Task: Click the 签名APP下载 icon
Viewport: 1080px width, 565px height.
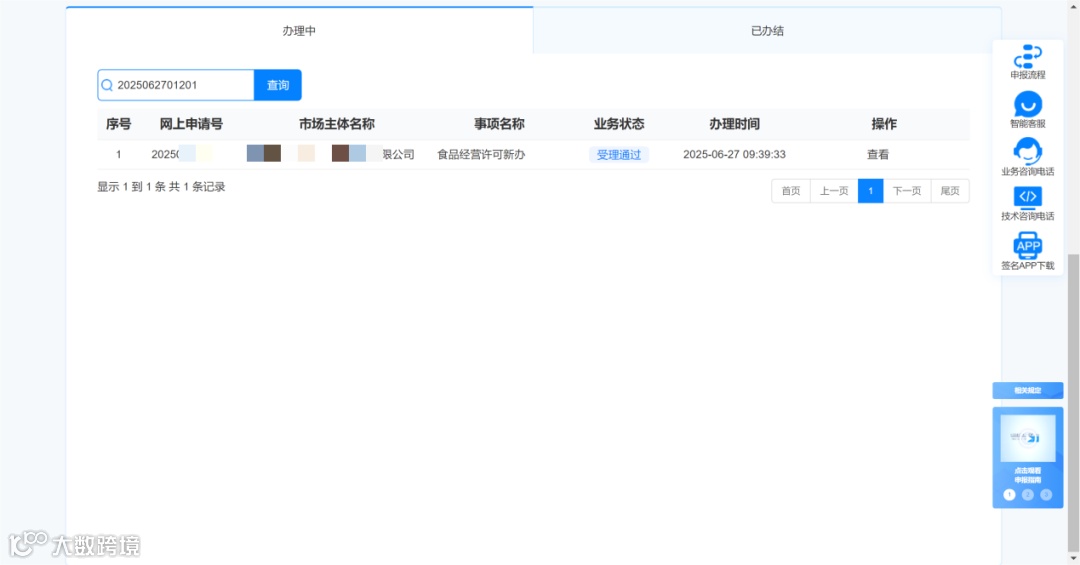Action: point(1028,245)
